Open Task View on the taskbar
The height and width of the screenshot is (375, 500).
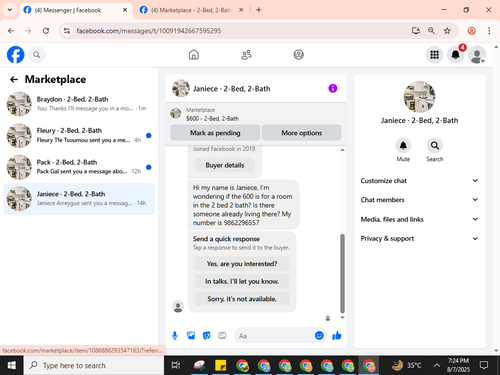pyautogui.click(x=176, y=365)
